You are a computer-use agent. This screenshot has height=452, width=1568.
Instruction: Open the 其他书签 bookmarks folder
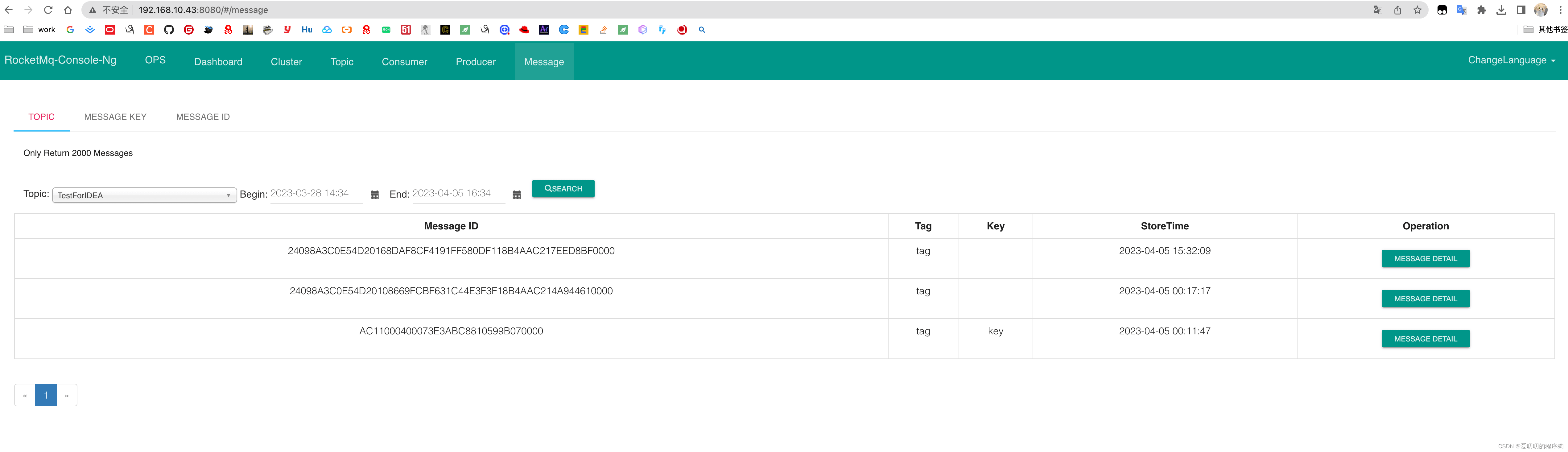pyautogui.click(x=1545, y=29)
